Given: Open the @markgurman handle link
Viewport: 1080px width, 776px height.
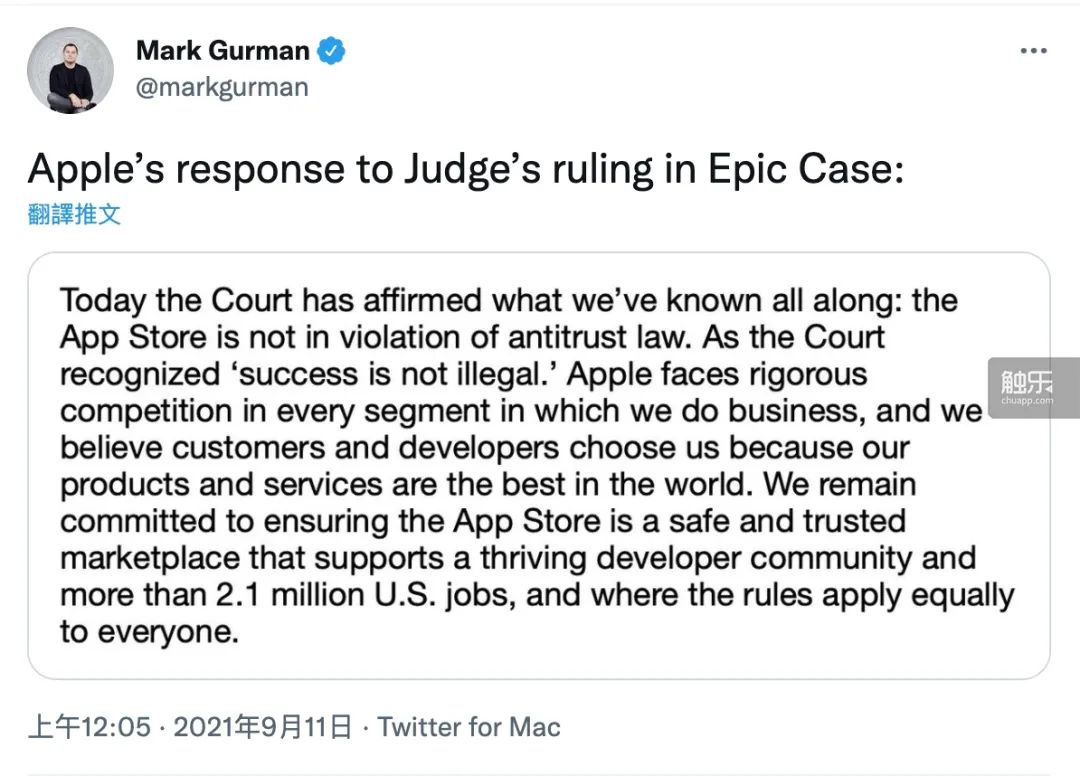Looking at the screenshot, I should click(222, 87).
